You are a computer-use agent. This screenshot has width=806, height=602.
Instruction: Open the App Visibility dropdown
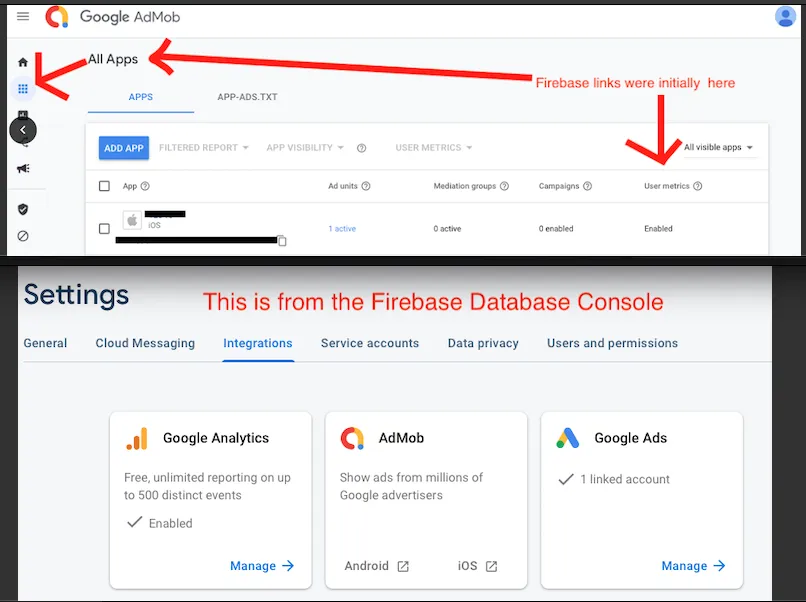[305, 148]
